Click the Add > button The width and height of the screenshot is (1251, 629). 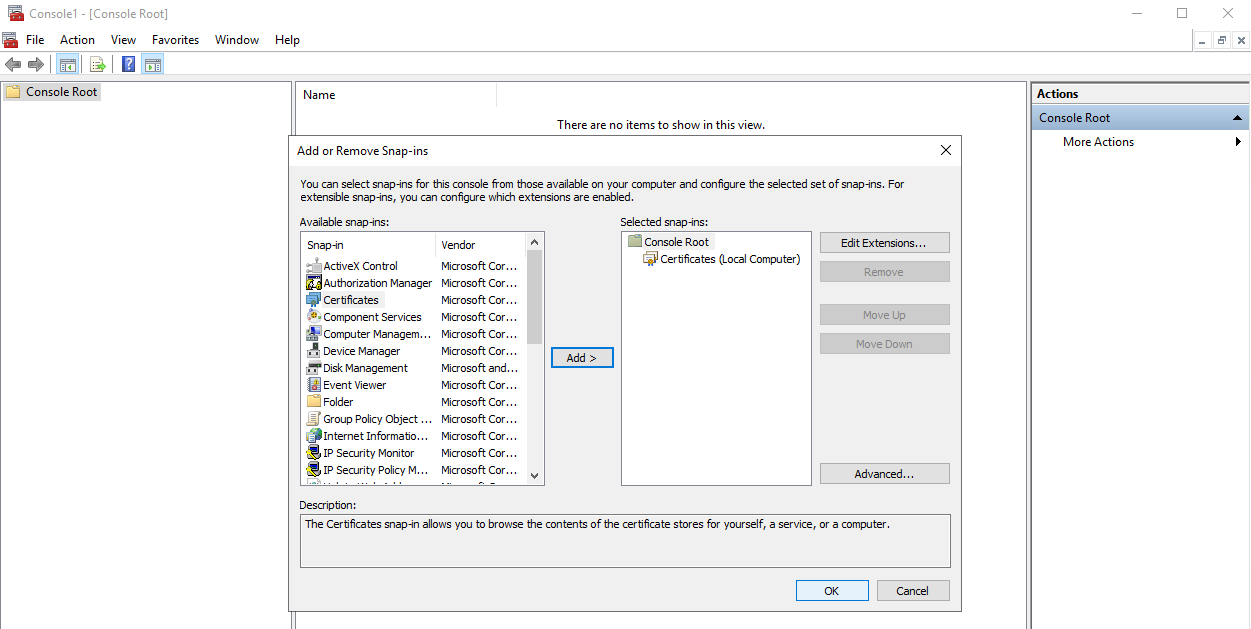582,358
